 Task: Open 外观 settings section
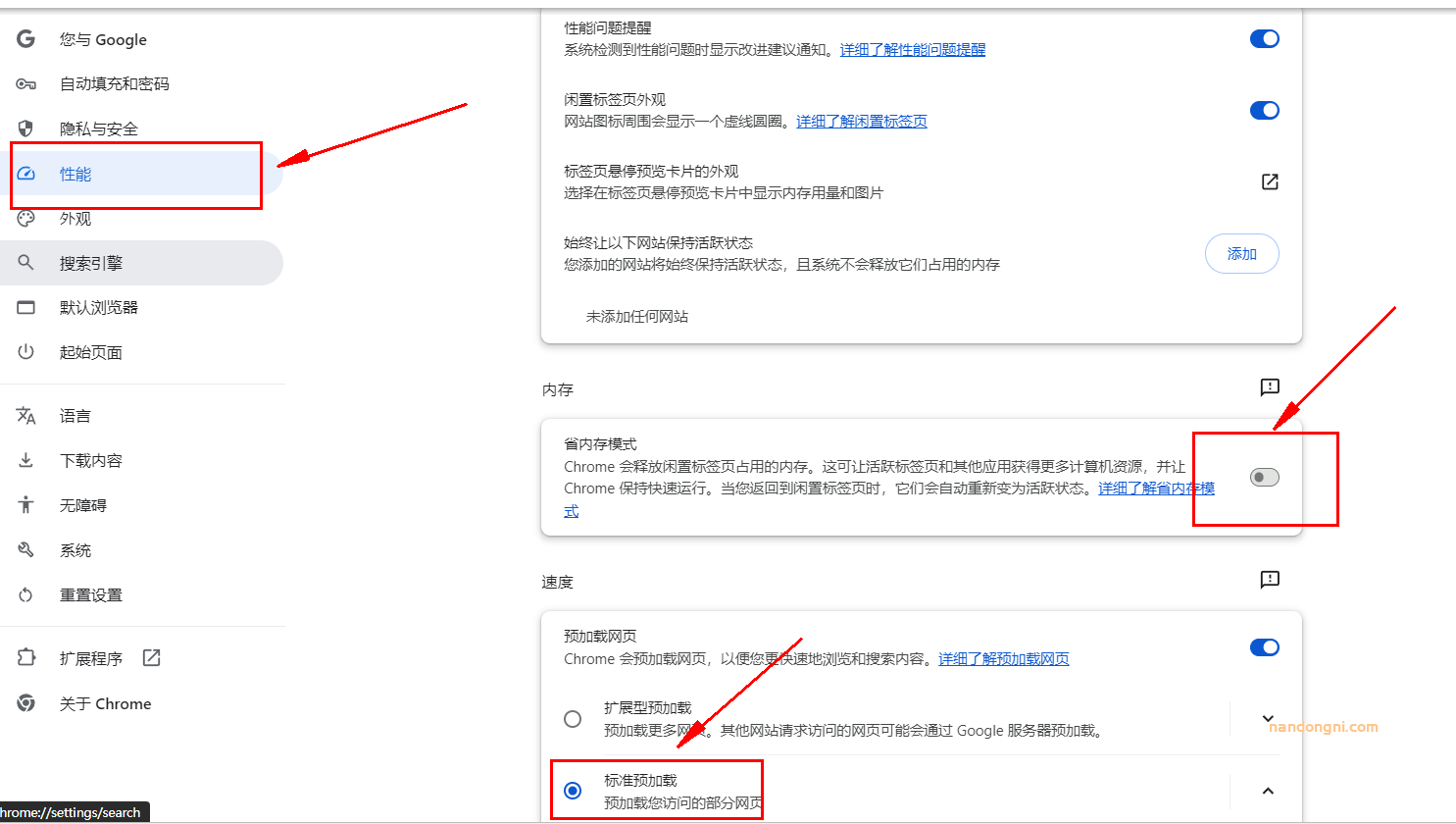(142, 219)
